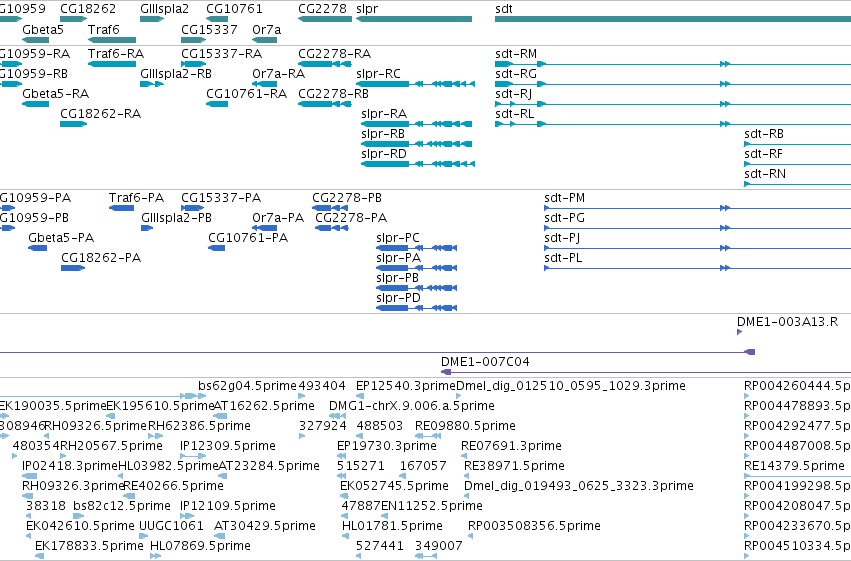
Task: Click the Gbeta5 gene label
Action: (x=43, y=30)
